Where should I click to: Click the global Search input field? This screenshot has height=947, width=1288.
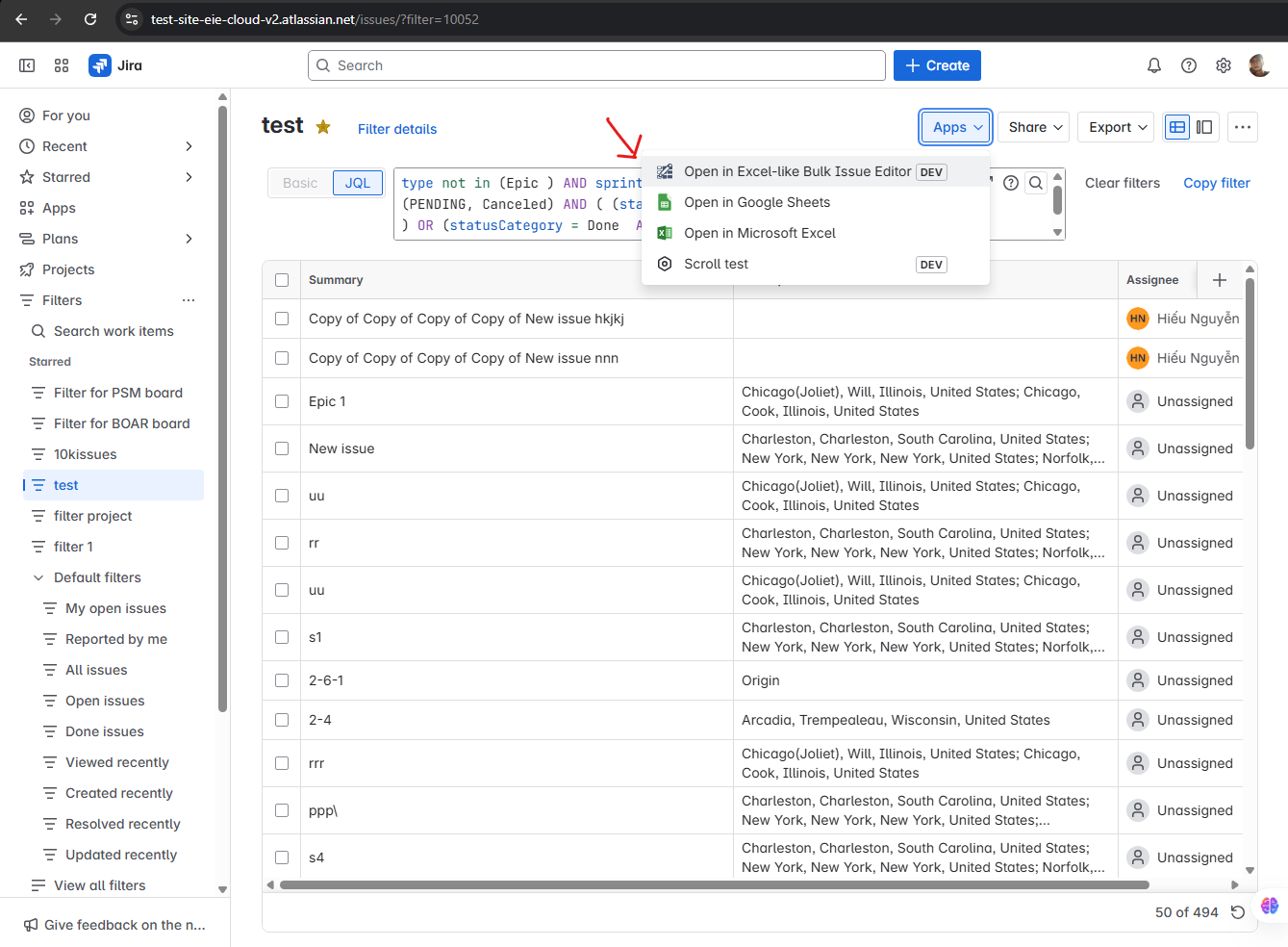pyautogui.click(x=596, y=64)
